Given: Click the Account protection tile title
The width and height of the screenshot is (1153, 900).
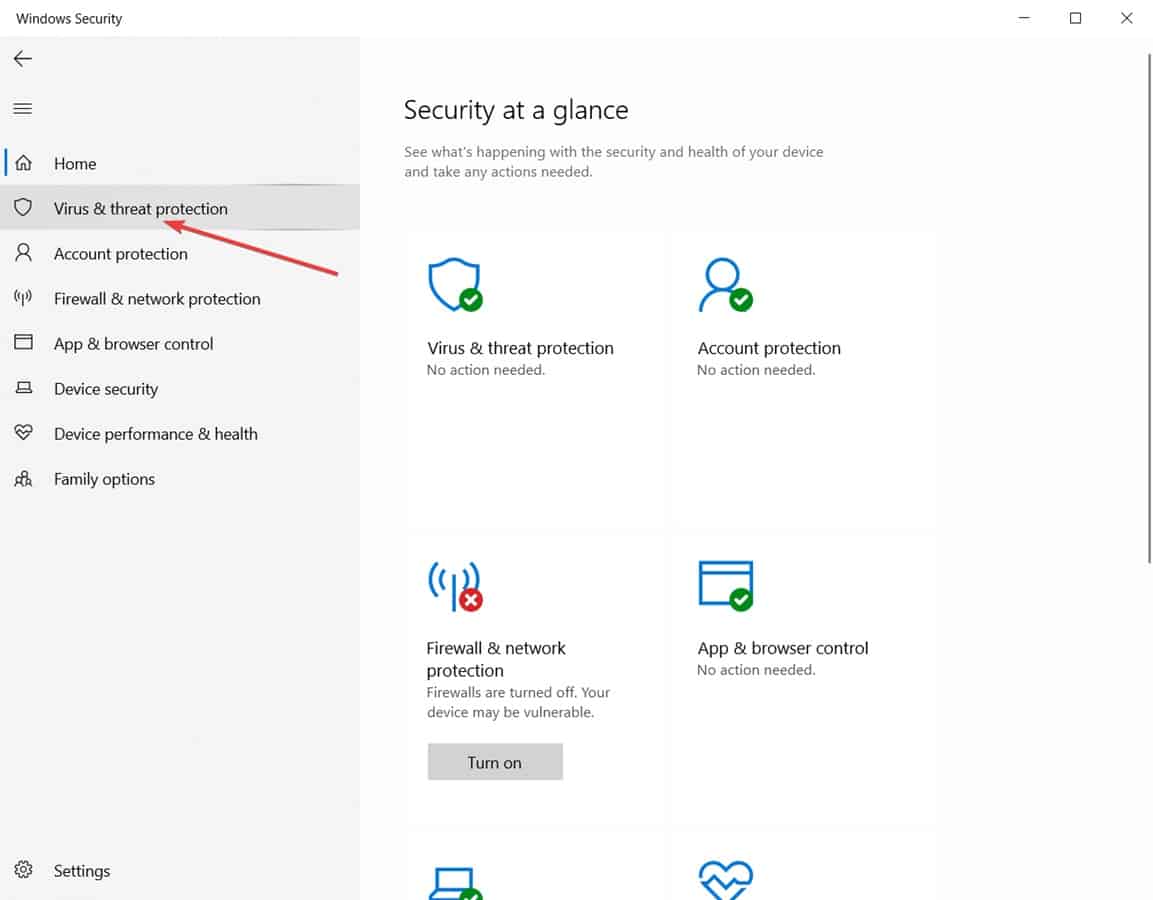Looking at the screenshot, I should click(x=768, y=348).
